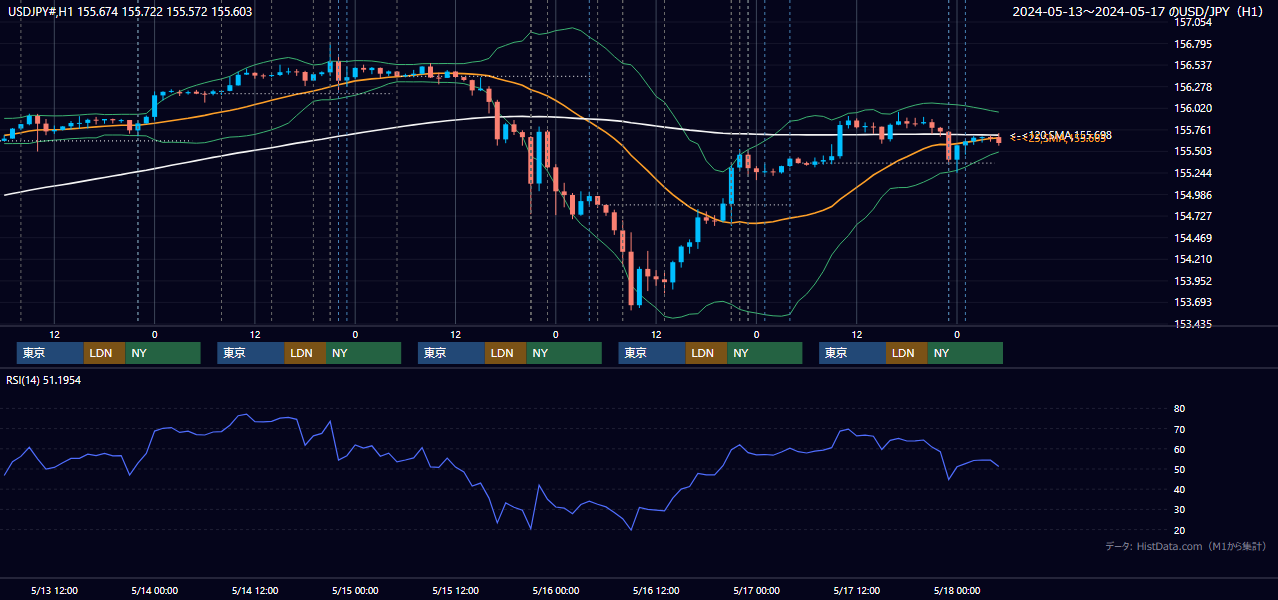
Task: Click the RSI 70 level label
Action: [1179, 429]
